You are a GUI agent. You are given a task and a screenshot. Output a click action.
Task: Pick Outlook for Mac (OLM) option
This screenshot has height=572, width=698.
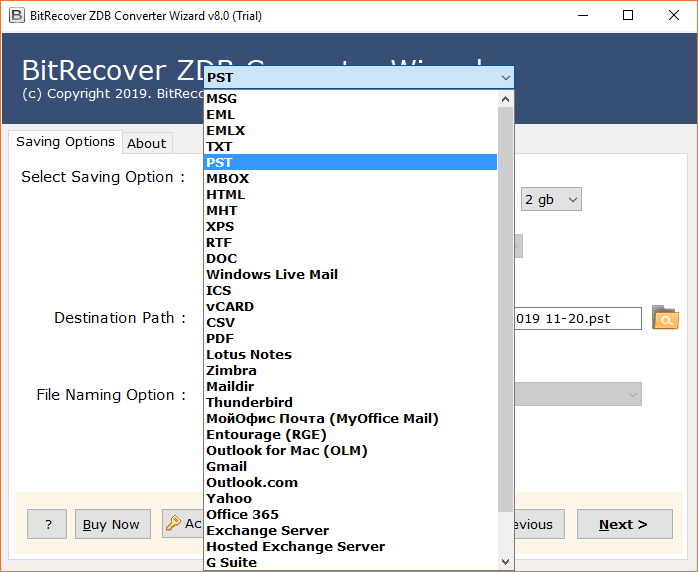click(x=350, y=451)
